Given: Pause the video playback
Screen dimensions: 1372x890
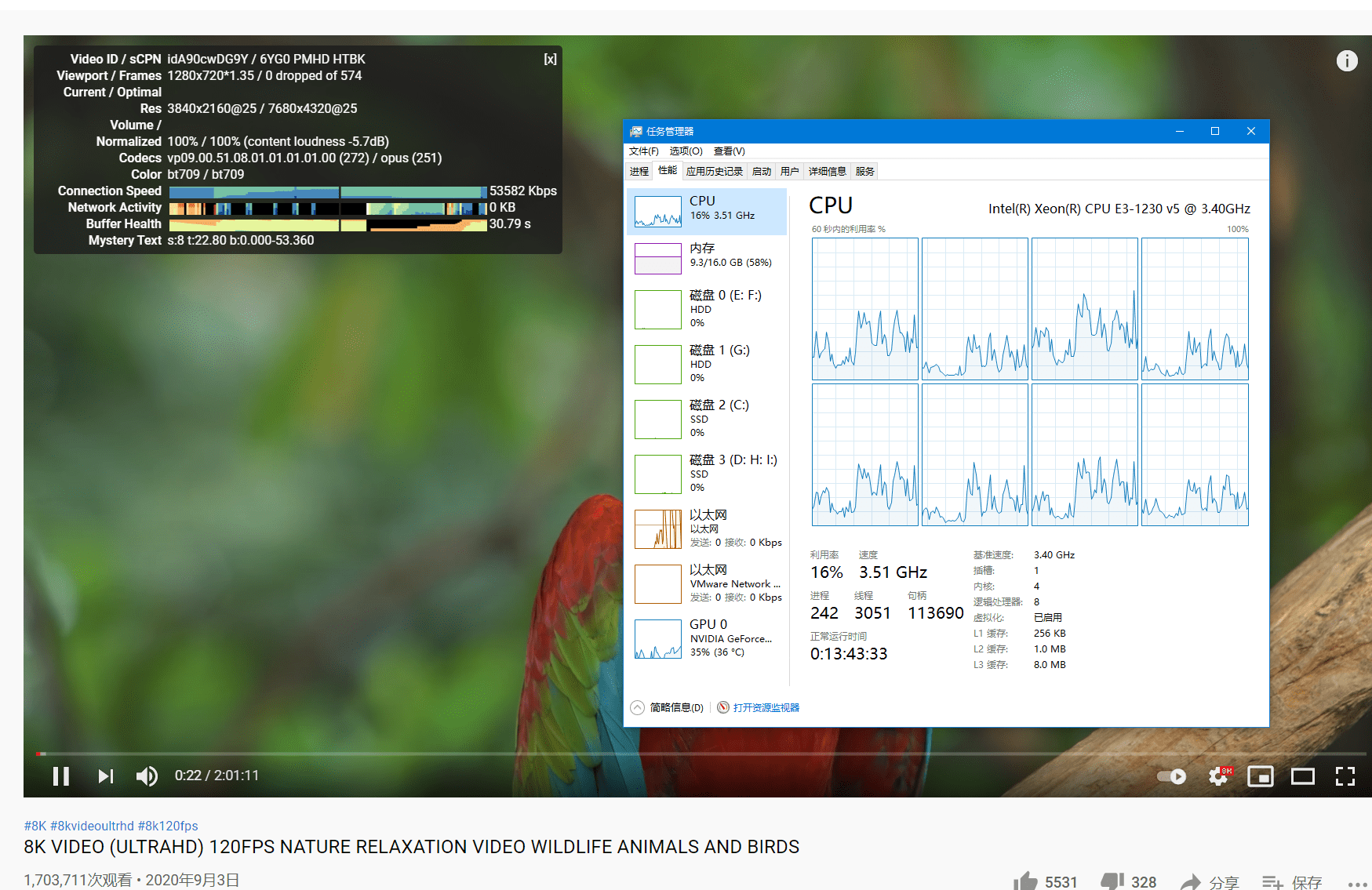Looking at the screenshot, I should (x=60, y=776).
